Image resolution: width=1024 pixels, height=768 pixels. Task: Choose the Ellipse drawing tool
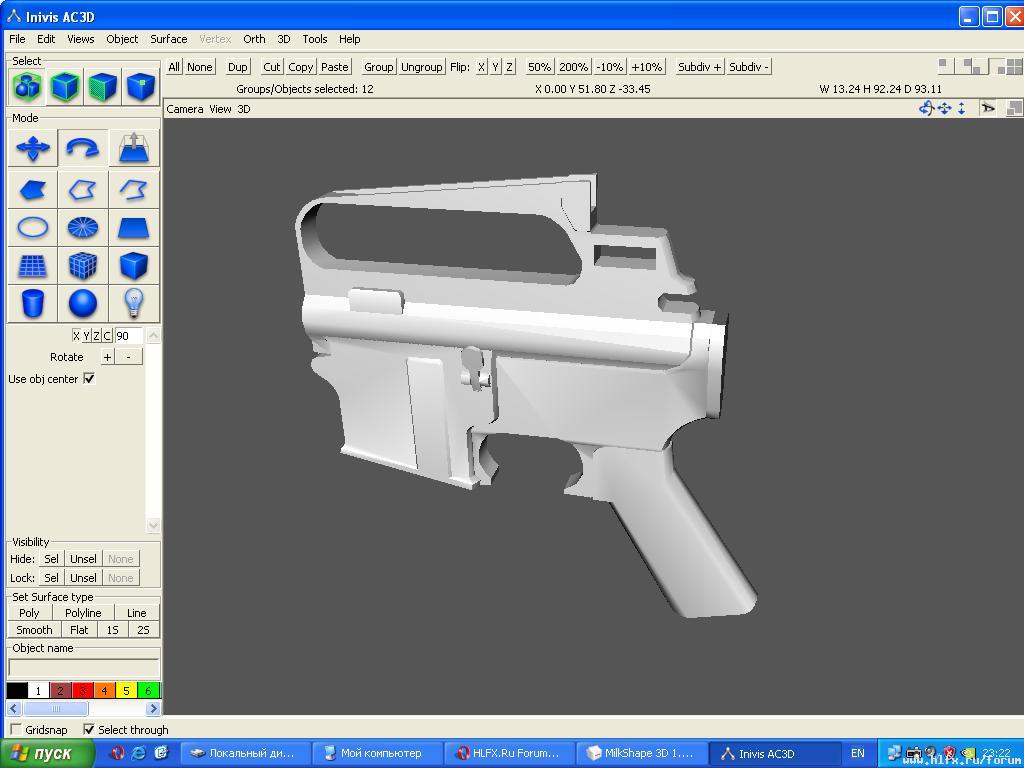[x=33, y=227]
